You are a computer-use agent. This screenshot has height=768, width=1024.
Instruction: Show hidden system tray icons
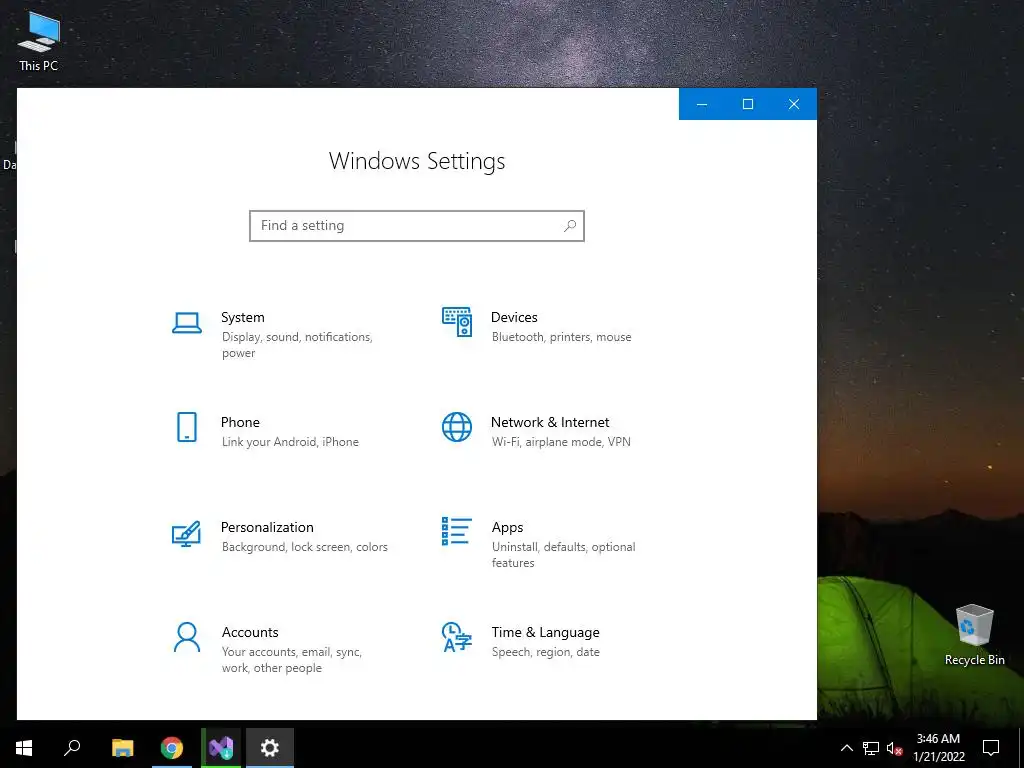[x=846, y=748]
